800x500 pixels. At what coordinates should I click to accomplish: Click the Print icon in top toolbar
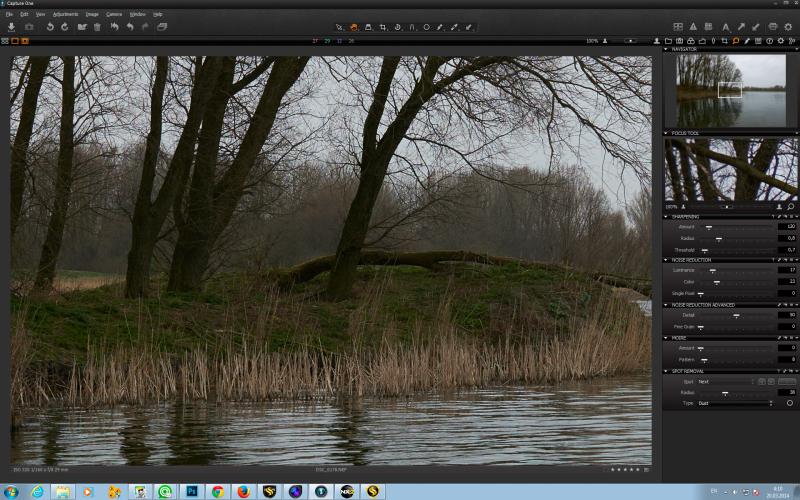point(773,27)
